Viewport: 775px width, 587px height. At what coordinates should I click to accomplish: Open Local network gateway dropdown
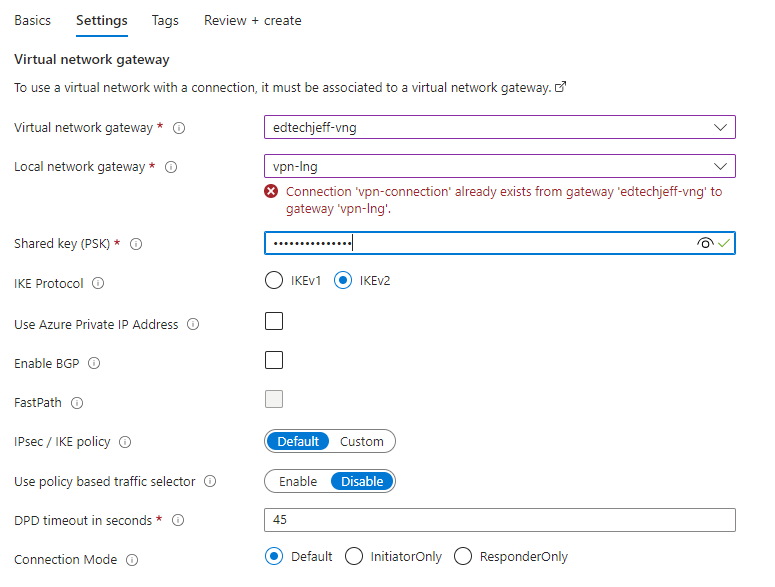720,167
